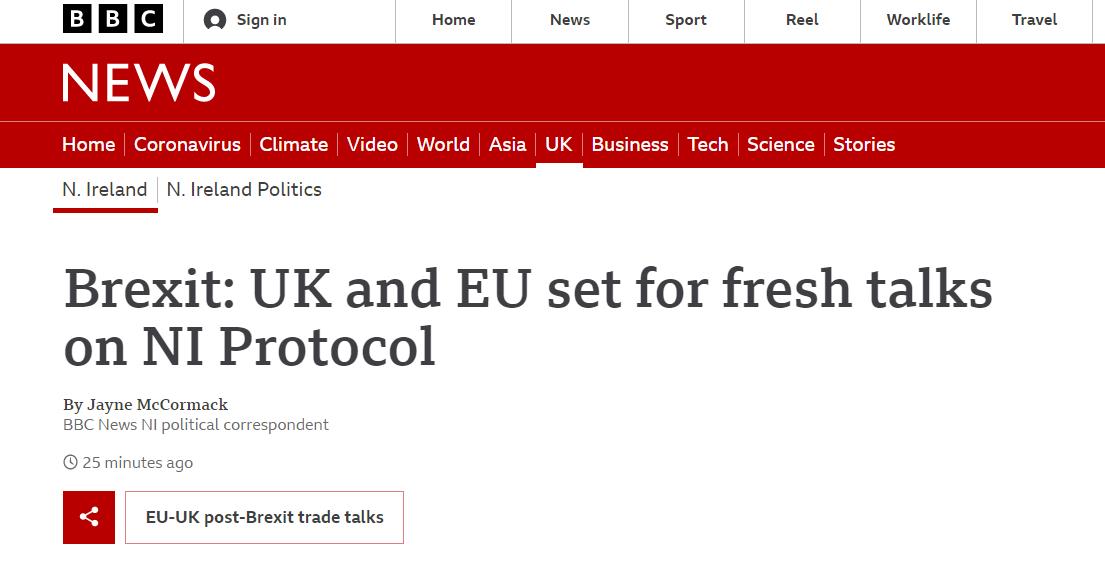
Task: Go to Reel in top navigation
Action: coord(802,20)
